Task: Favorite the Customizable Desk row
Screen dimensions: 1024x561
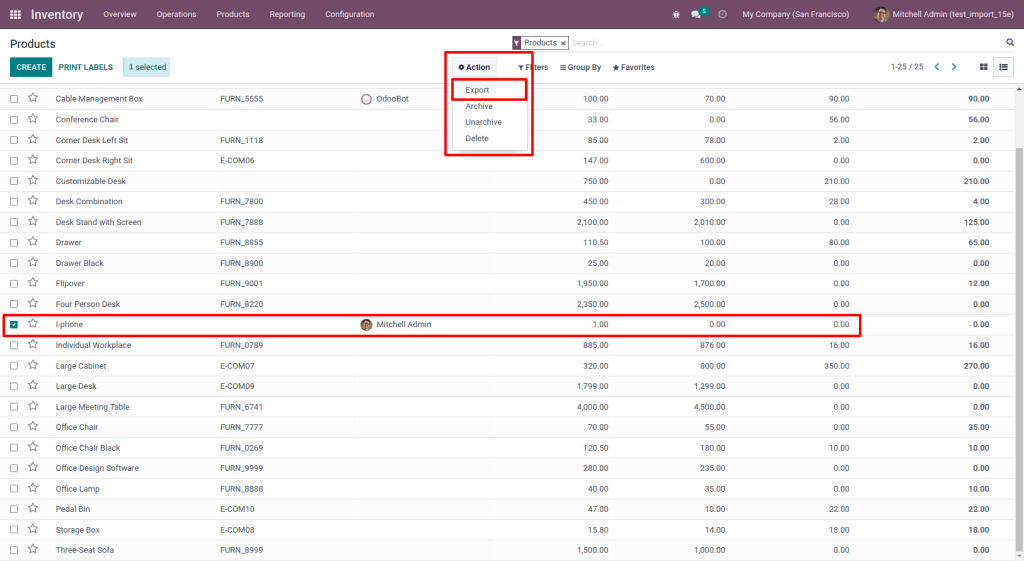Action: 33,180
